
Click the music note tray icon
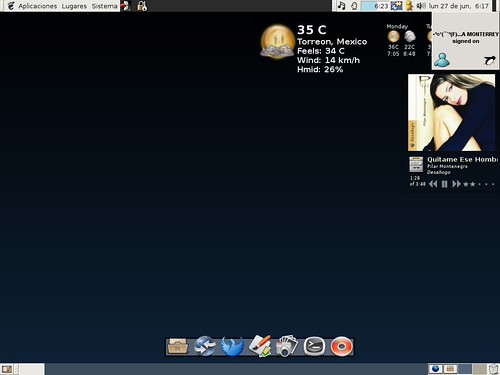pos(341,6)
